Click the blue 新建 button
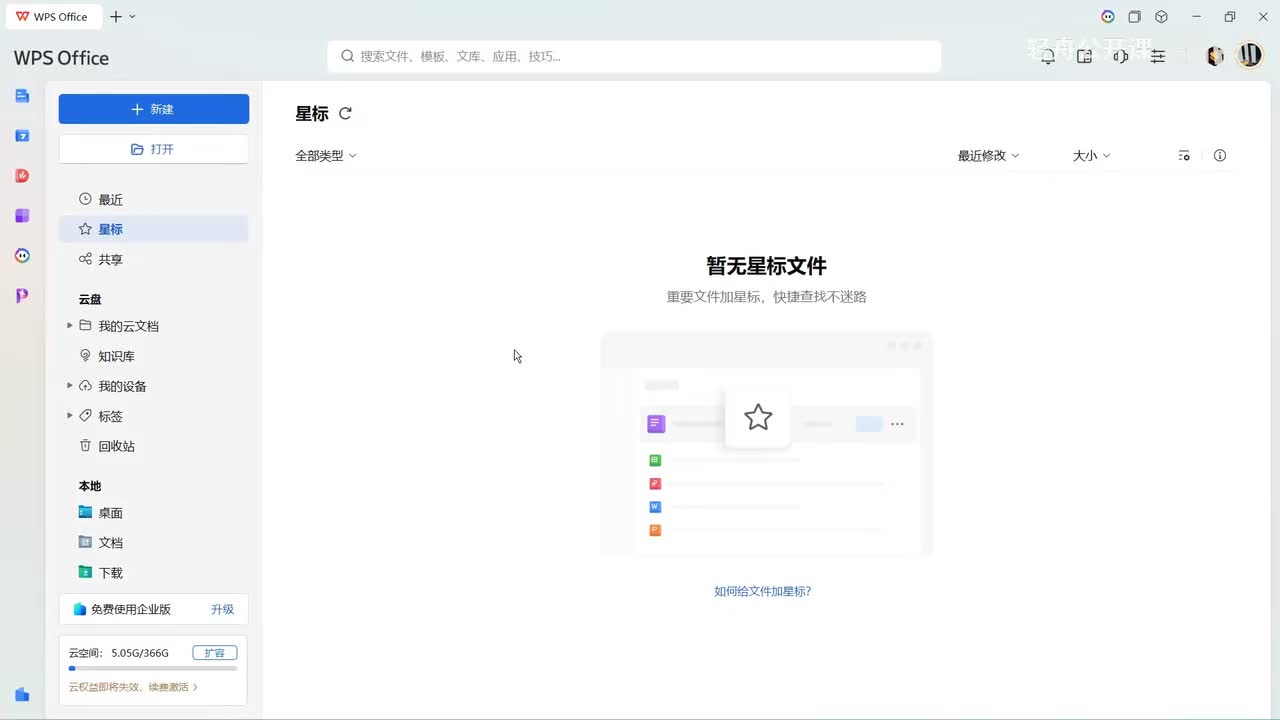Screen dimensions: 1280x720 (154, 109)
